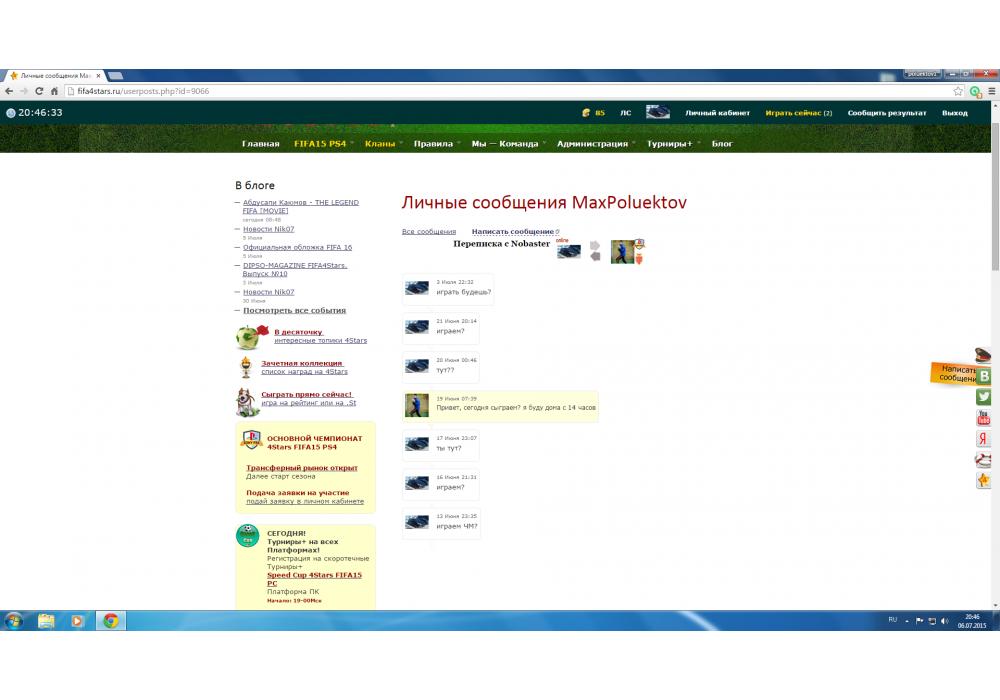Click the Chrome menu hamburger icon
This screenshot has height=700, width=1000.
coord(989,91)
